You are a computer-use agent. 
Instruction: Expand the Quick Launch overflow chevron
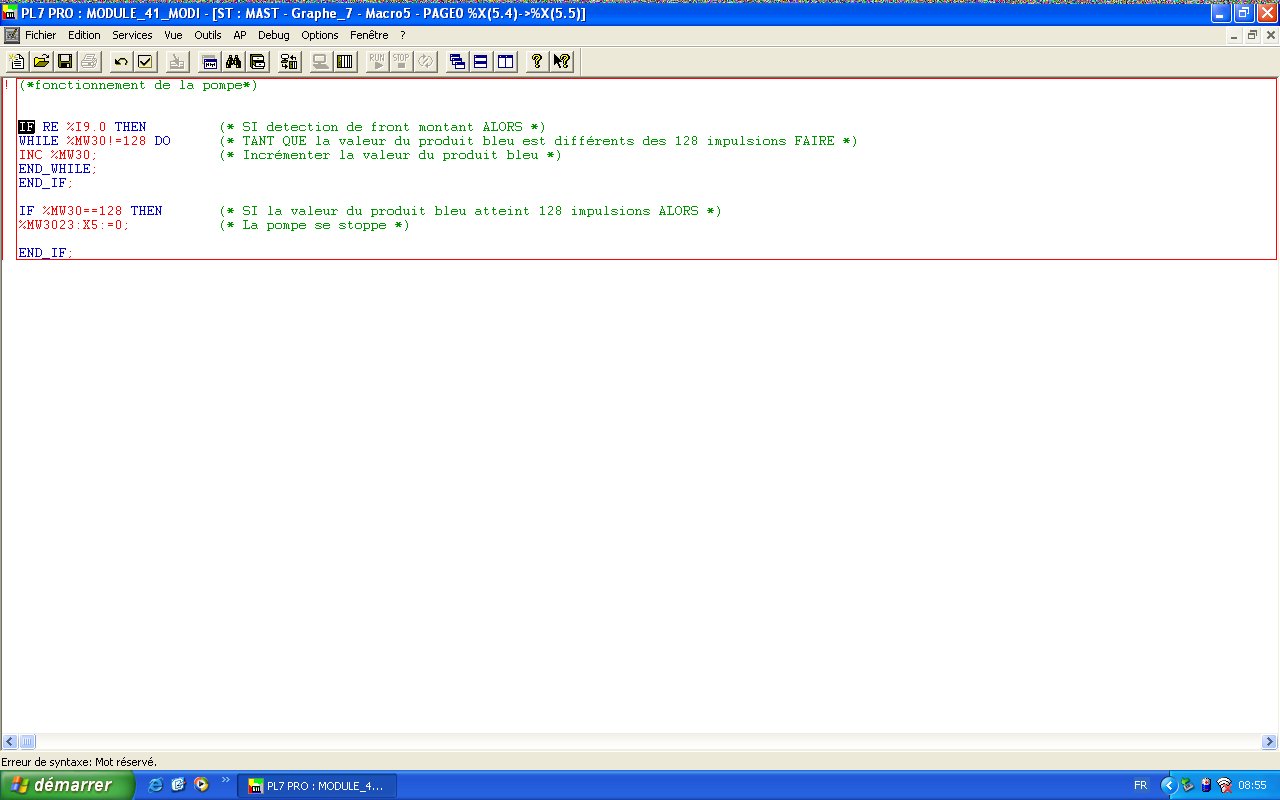pyautogui.click(x=225, y=780)
